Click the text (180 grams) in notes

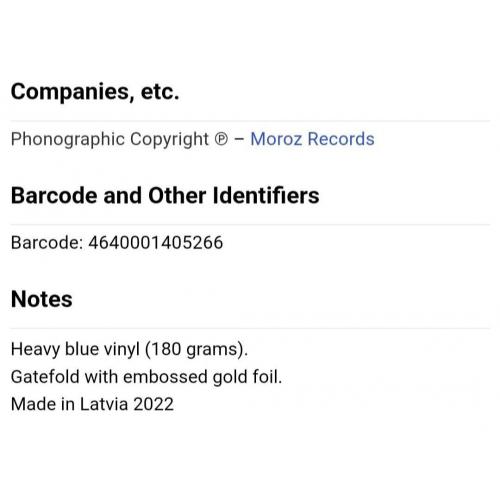click(x=197, y=350)
